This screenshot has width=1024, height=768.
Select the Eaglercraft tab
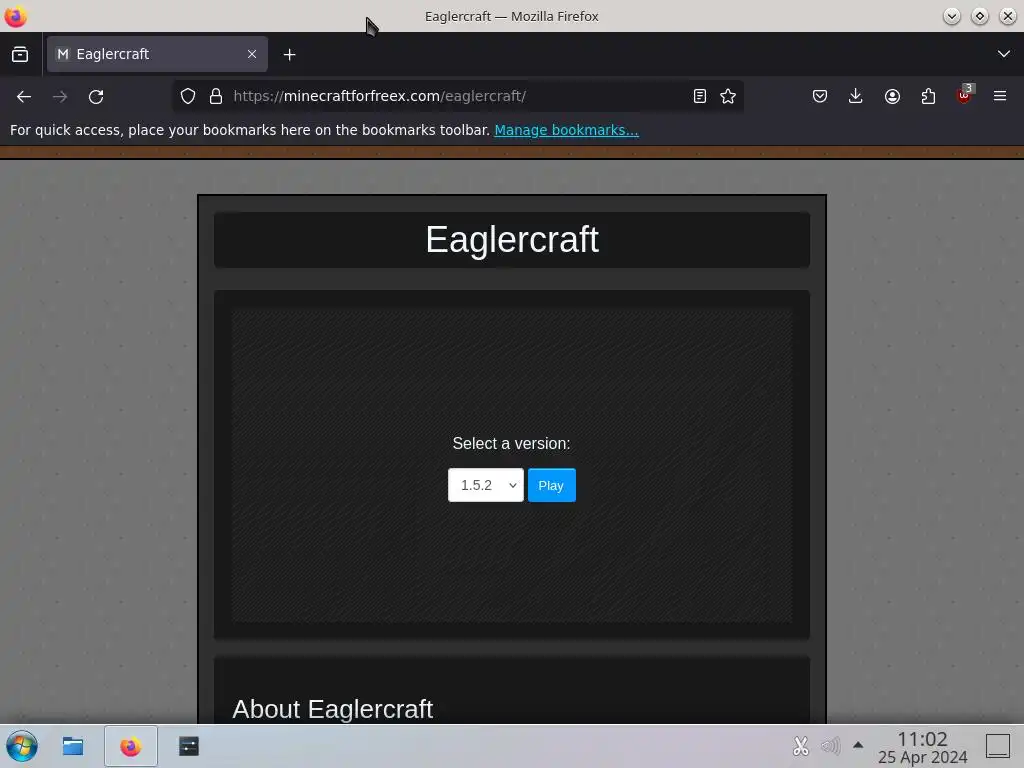(x=157, y=54)
